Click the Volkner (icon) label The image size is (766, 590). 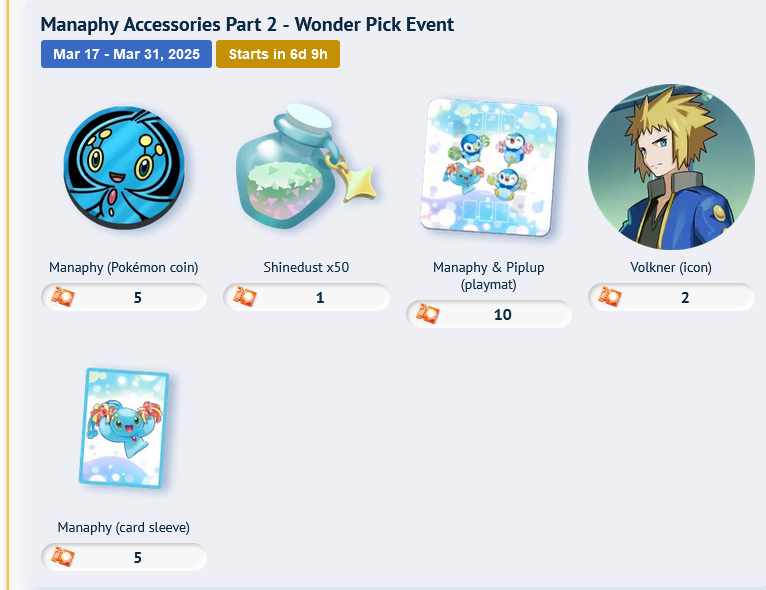(671, 268)
